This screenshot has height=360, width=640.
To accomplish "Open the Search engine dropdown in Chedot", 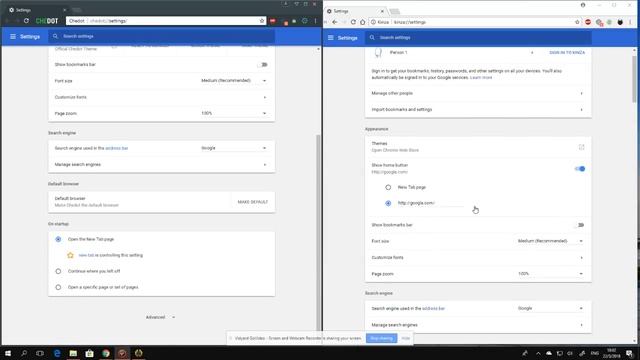I will 233,148.
